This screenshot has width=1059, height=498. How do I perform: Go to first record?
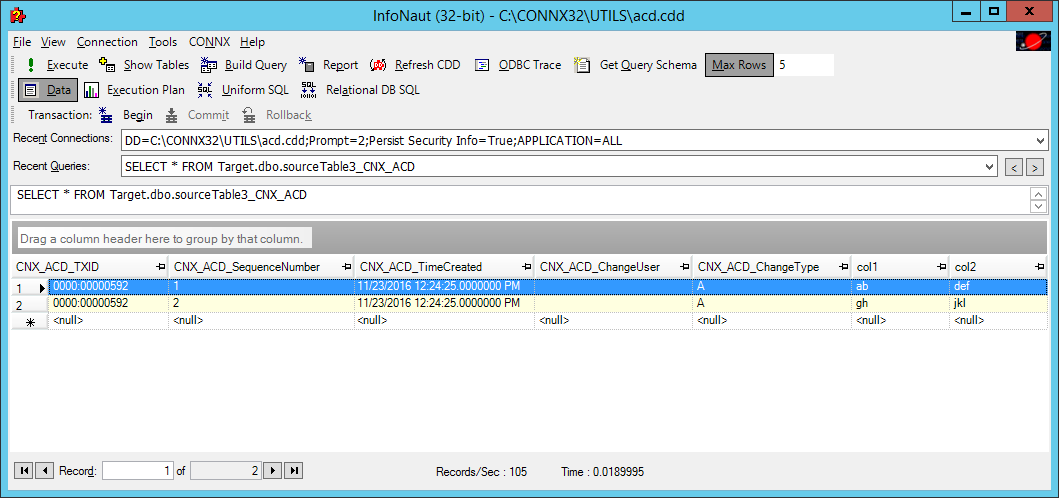23,470
